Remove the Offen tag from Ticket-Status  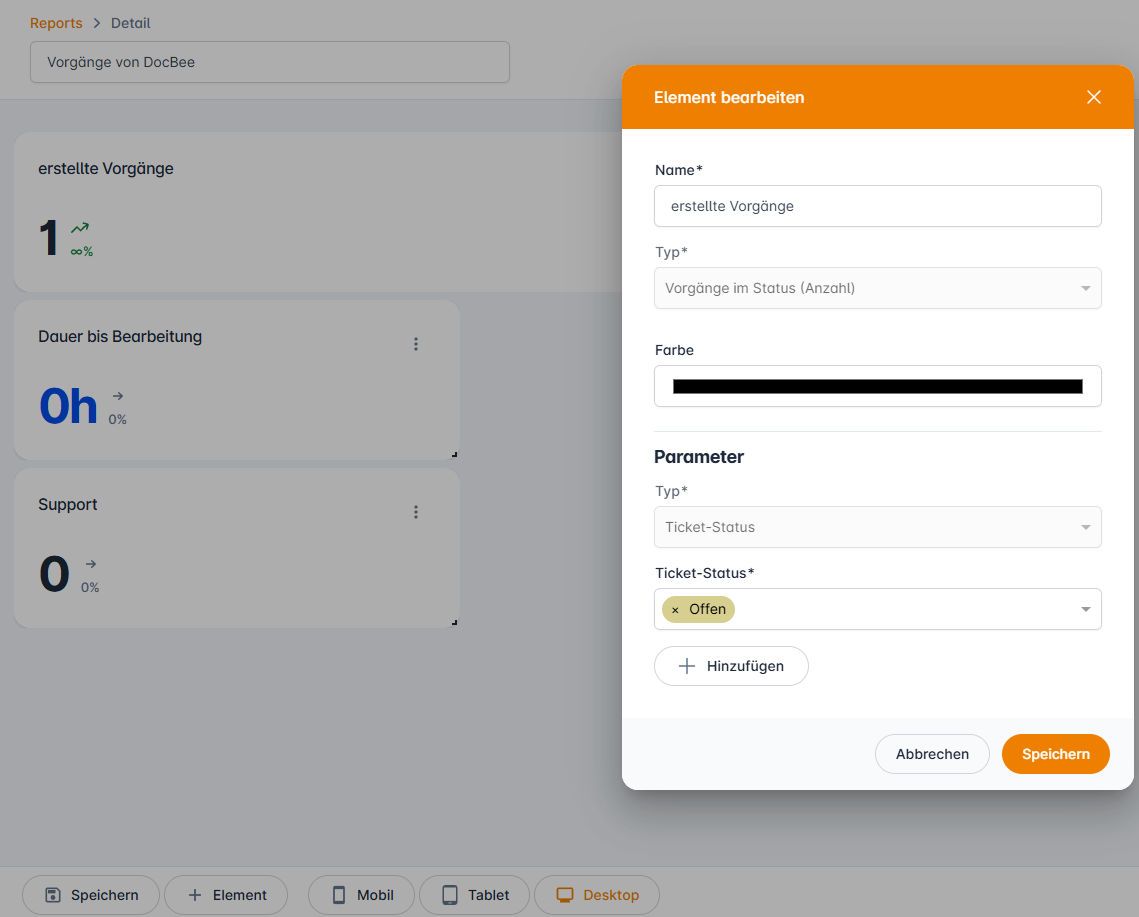675,610
